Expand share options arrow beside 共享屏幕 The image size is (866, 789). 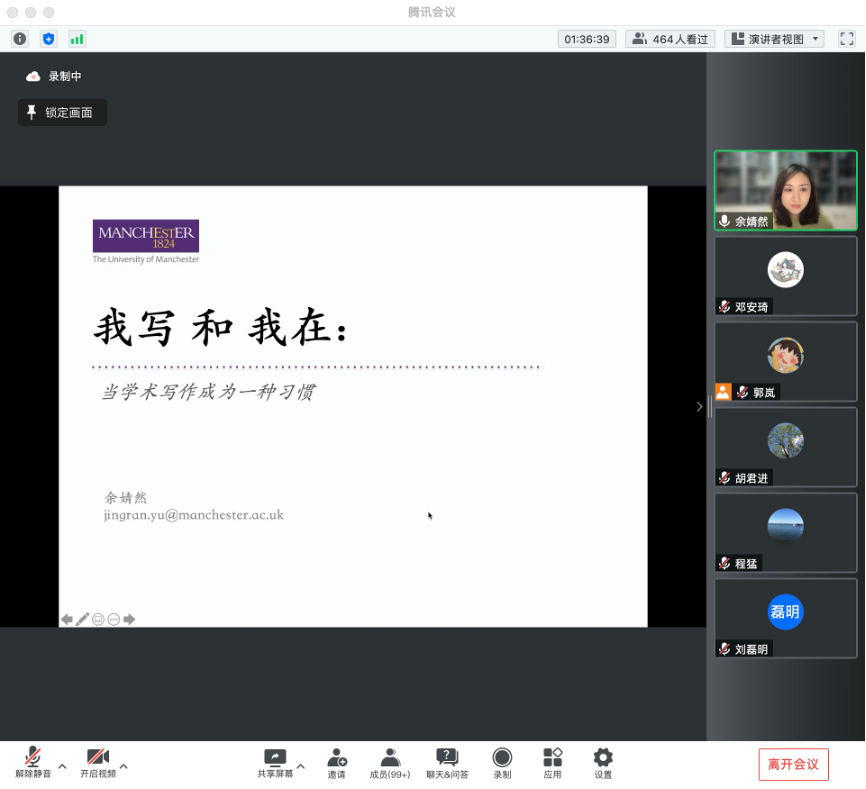[x=300, y=766]
